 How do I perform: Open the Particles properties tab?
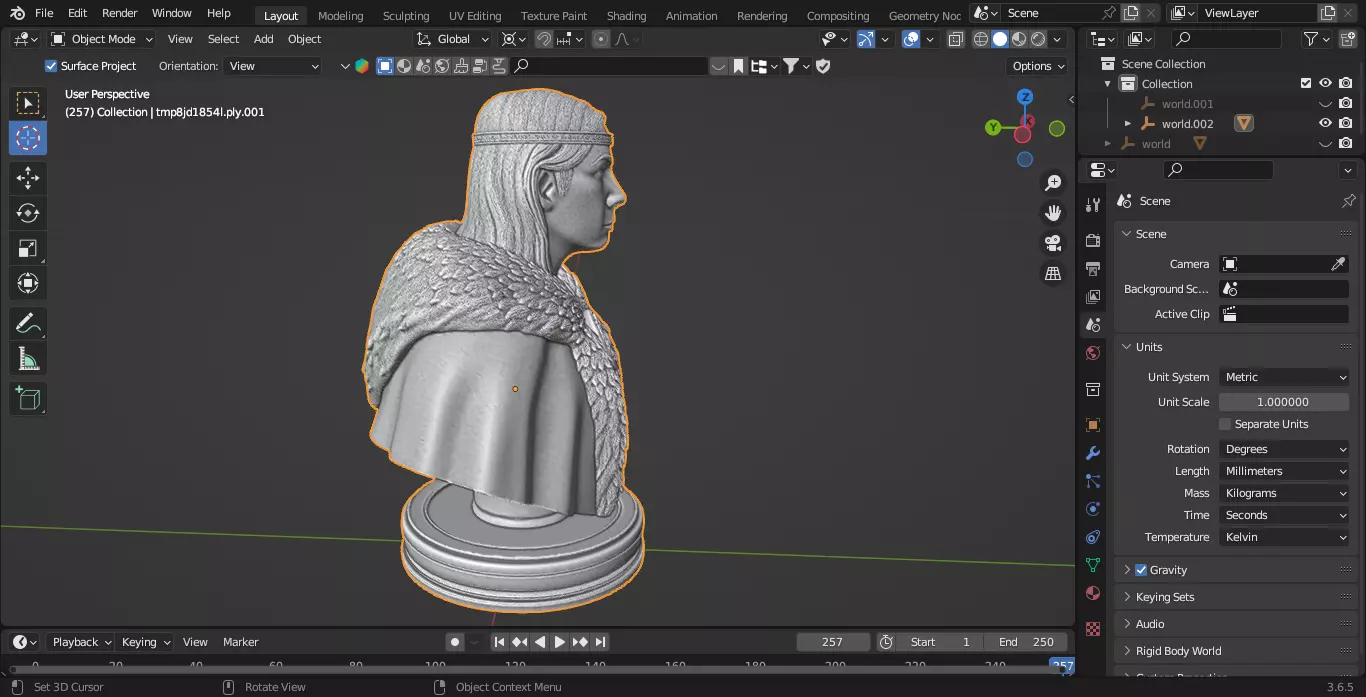coord(1093,481)
